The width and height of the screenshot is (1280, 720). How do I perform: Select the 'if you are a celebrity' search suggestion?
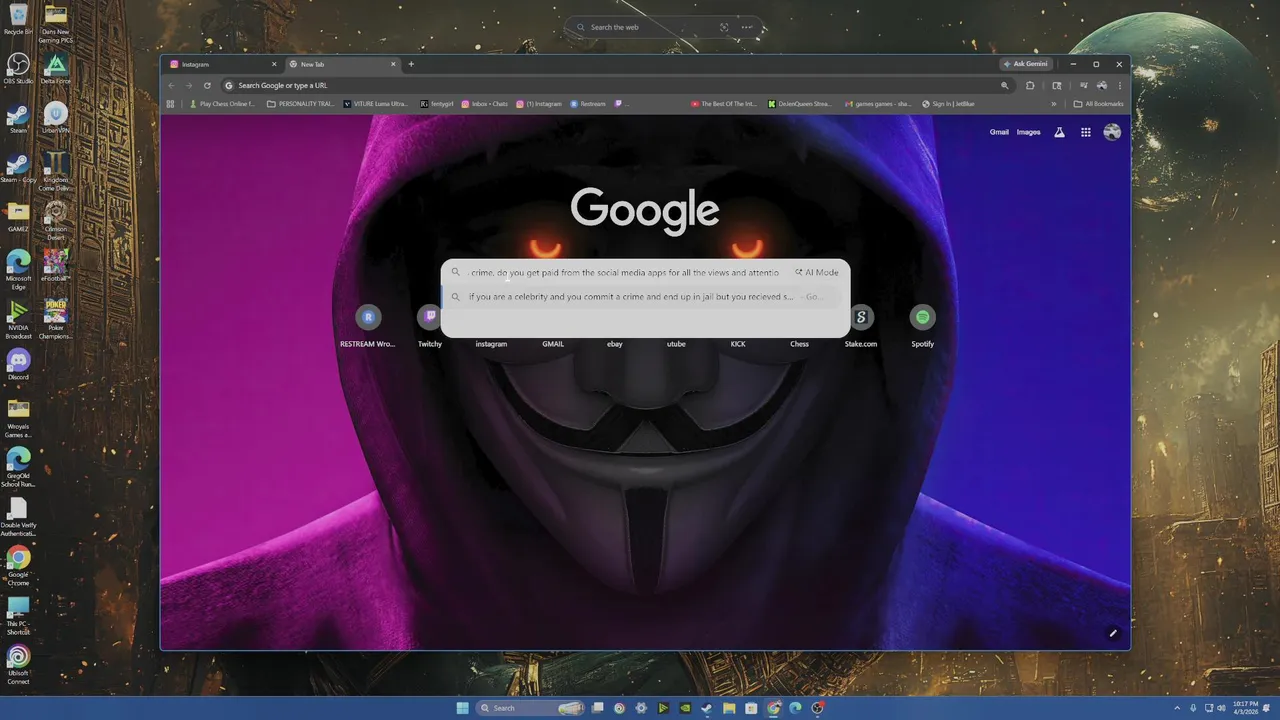(645, 297)
